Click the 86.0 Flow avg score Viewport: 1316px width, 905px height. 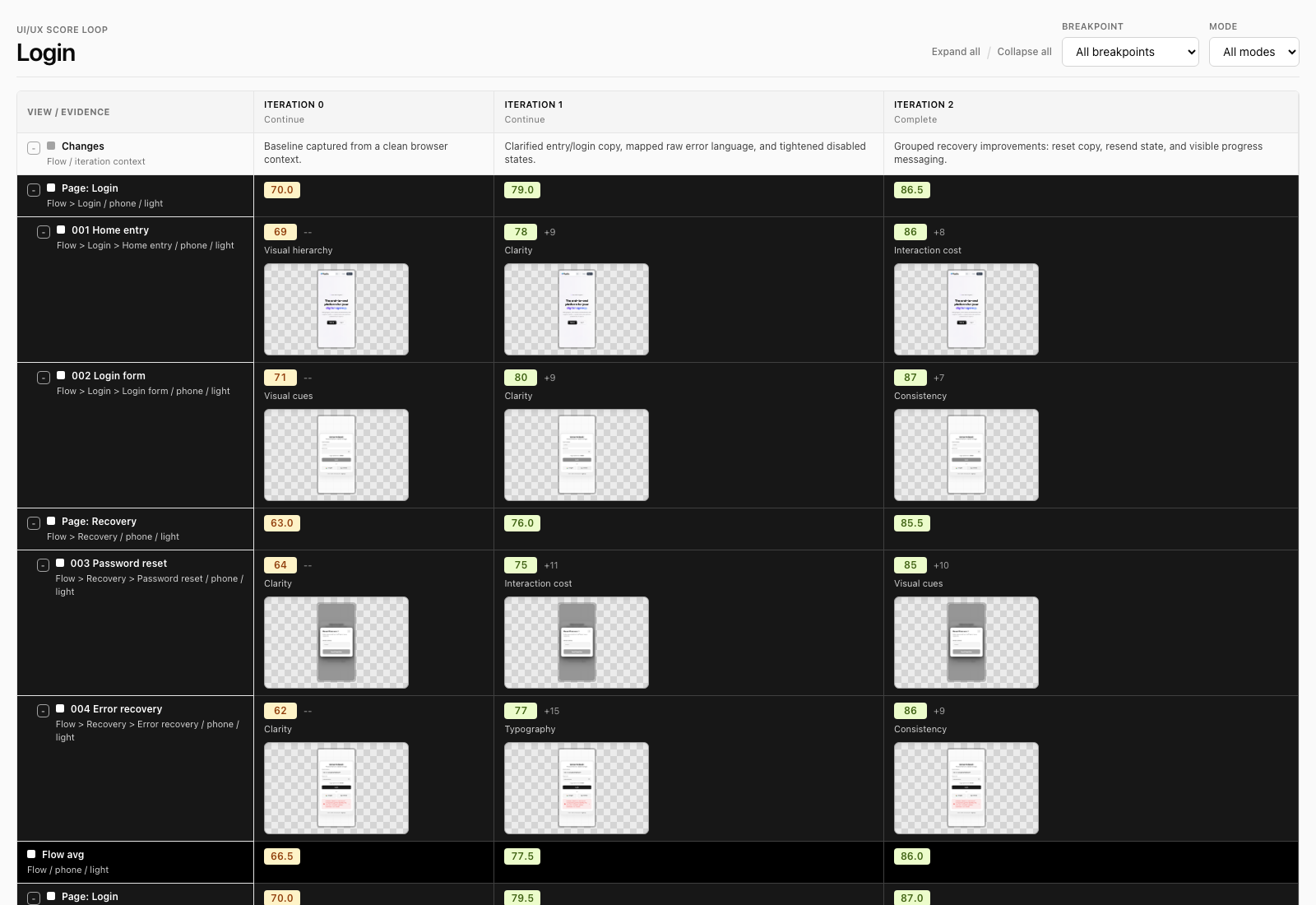tap(912, 856)
